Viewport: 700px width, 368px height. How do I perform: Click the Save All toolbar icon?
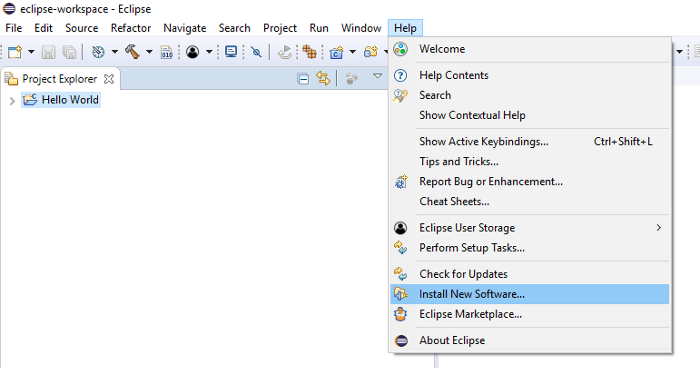tap(69, 52)
